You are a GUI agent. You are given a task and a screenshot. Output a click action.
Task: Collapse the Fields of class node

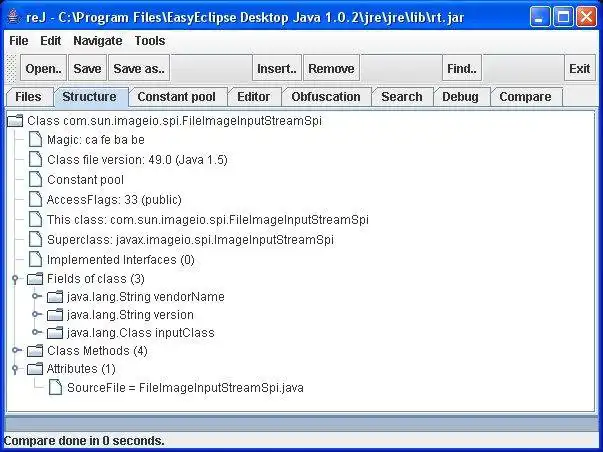point(15,279)
